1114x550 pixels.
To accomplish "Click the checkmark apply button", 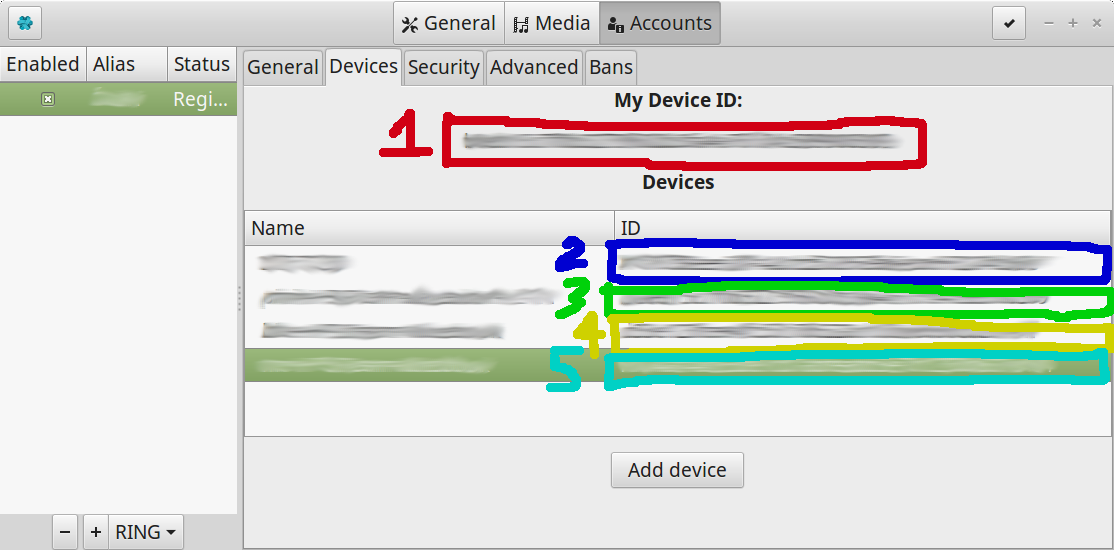I will click(x=1009, y=23).
